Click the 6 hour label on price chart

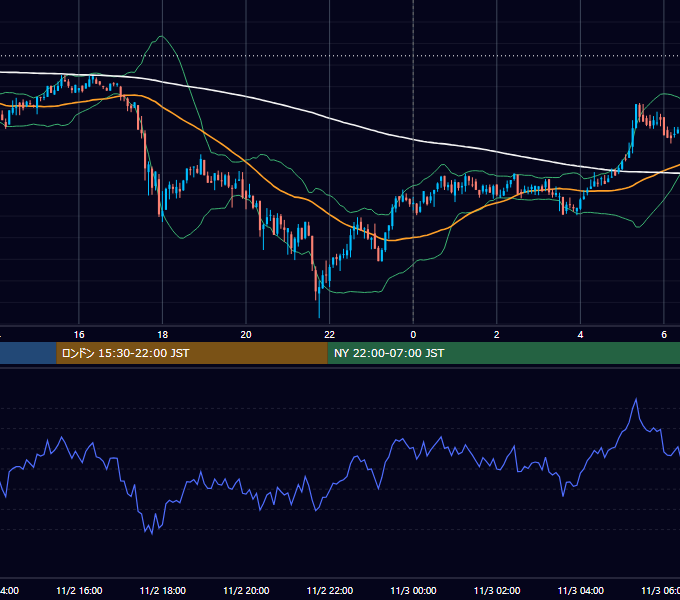[664, 335]
